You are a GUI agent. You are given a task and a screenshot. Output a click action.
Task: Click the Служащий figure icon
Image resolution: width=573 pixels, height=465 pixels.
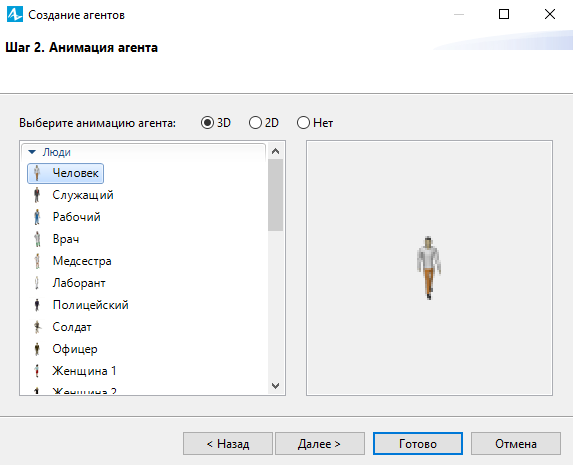(37, 195)
